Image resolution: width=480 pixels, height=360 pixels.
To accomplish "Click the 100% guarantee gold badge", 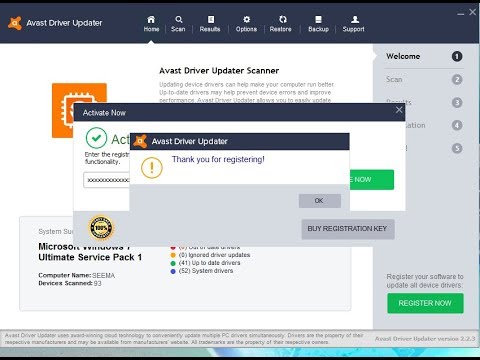I will click(101, 228).
